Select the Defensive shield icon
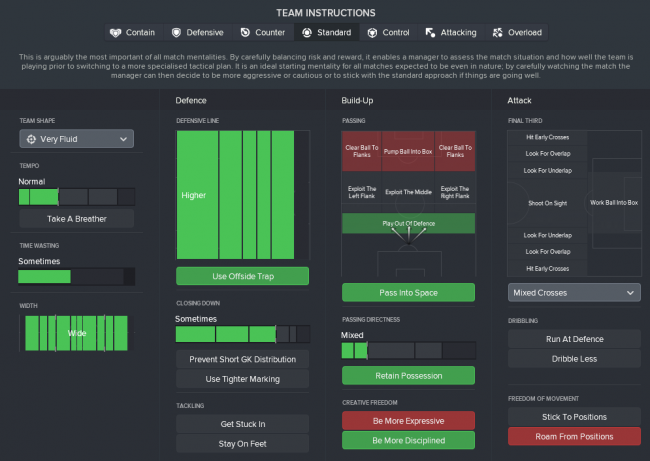This screenshot has width=650, height=461. click(178, 33)
